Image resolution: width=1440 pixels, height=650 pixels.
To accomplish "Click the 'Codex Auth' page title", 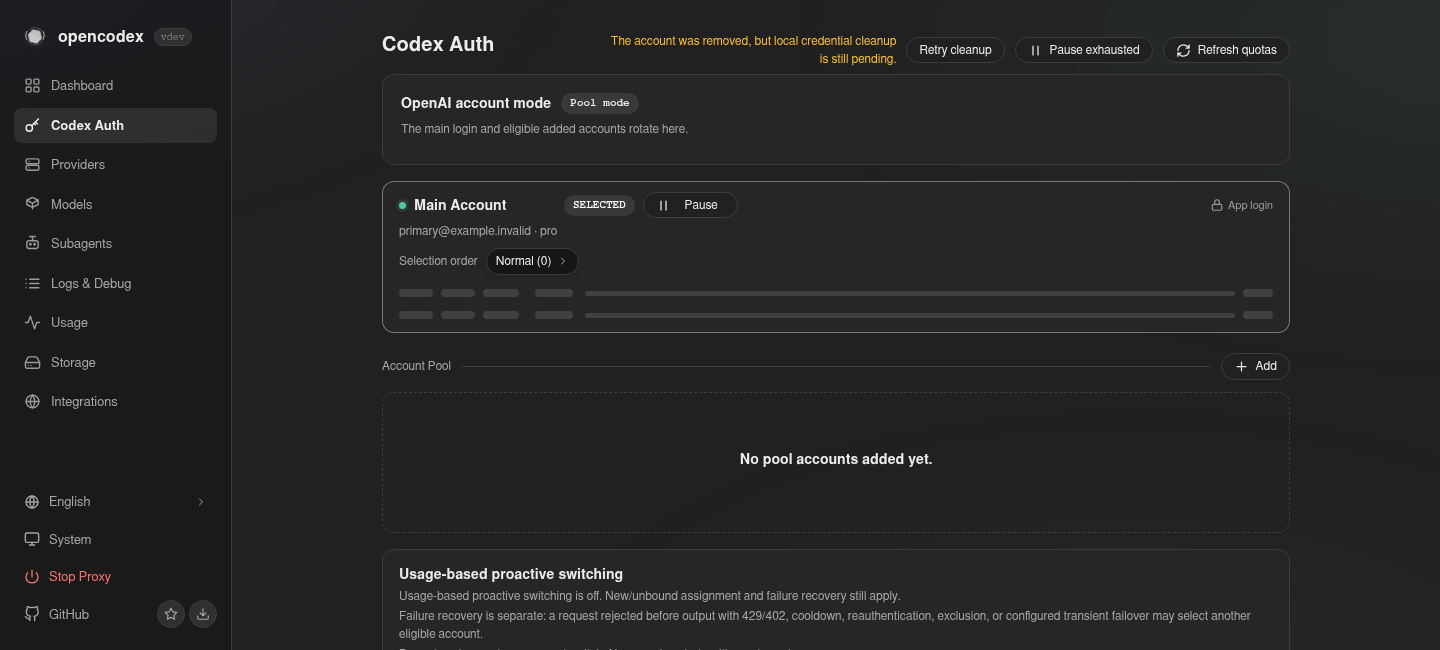I will coord(438,44).
